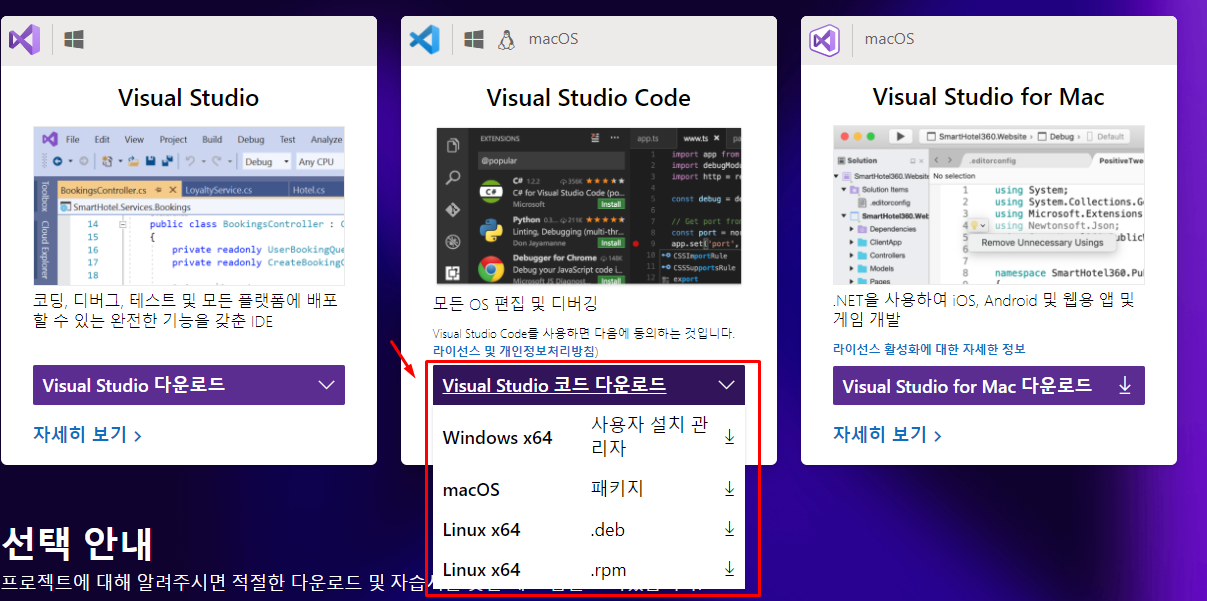Click the Visual Studio Code blue logo
The image size is (1207, 601).
424,40
